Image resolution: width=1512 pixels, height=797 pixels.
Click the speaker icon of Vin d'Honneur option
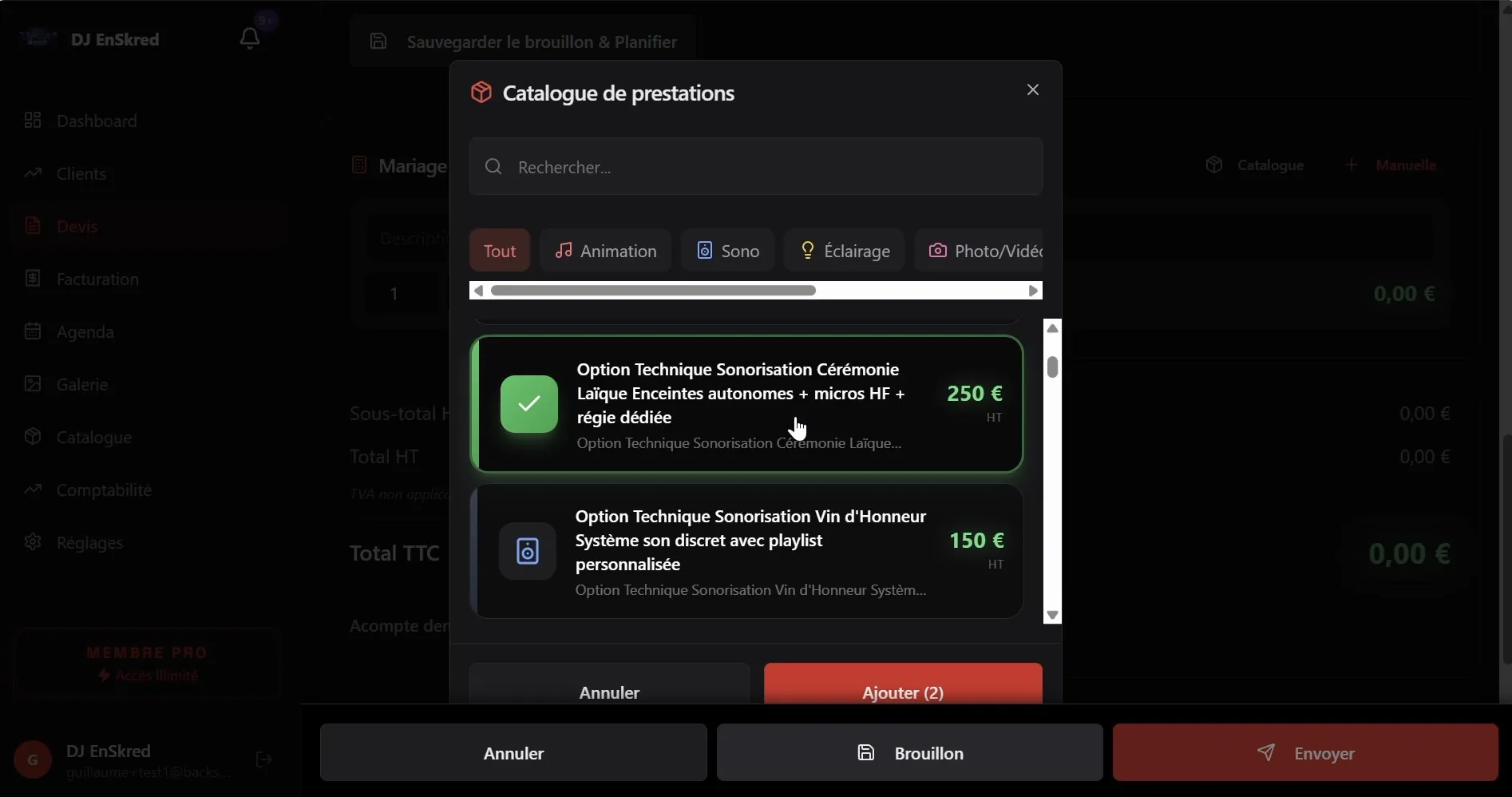tap(528, 551)
